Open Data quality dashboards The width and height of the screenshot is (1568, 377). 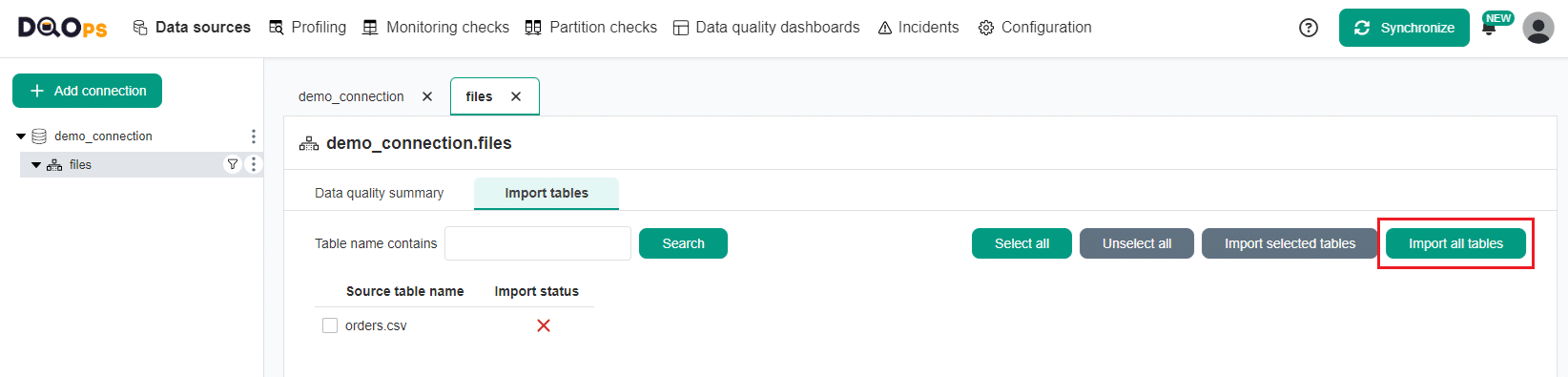(767, 28)
